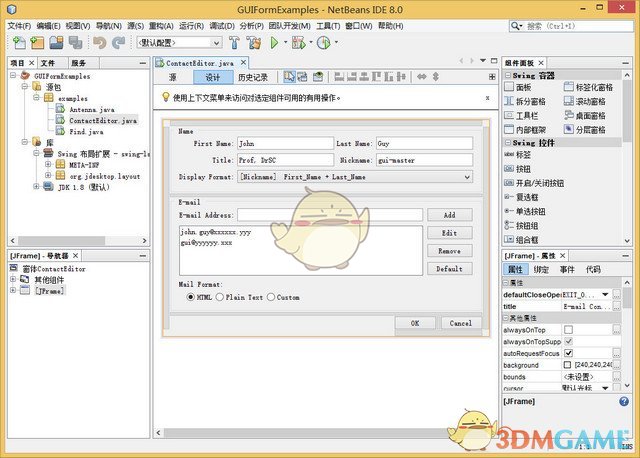Pick the 桌面窗格 desktop pane component

coord(584,116)
